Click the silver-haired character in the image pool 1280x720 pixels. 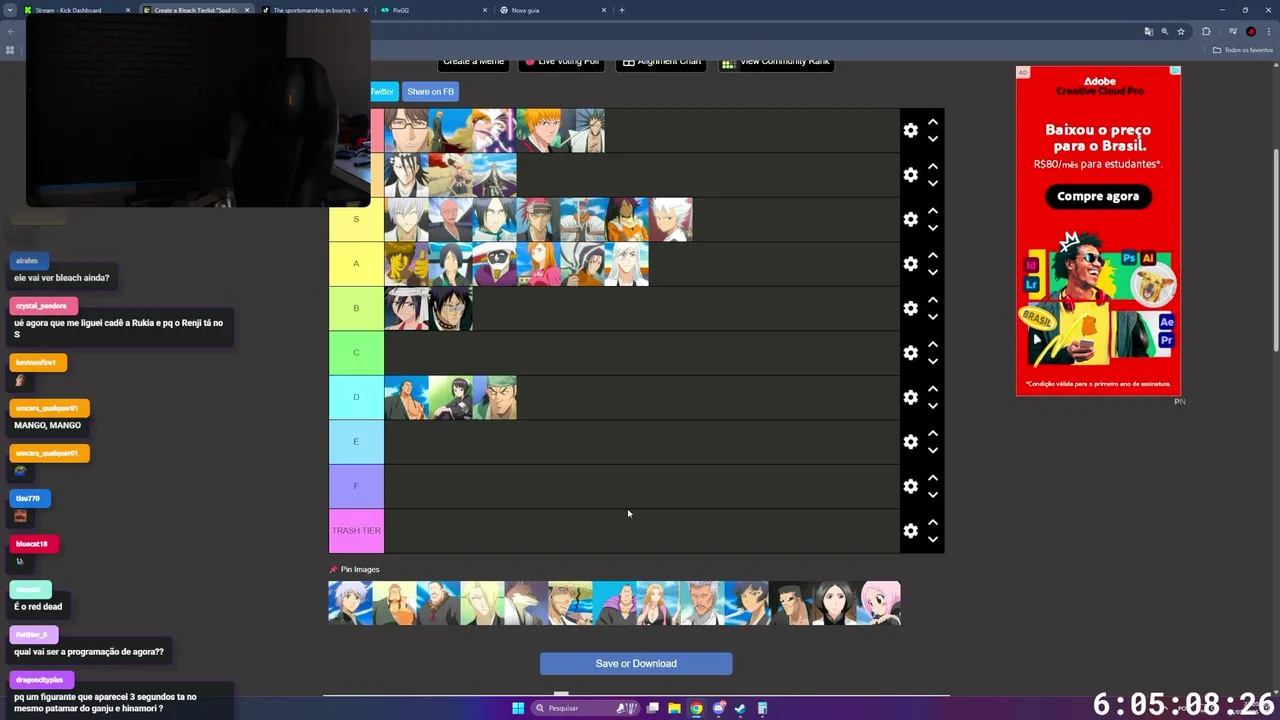tap(350, 603)
